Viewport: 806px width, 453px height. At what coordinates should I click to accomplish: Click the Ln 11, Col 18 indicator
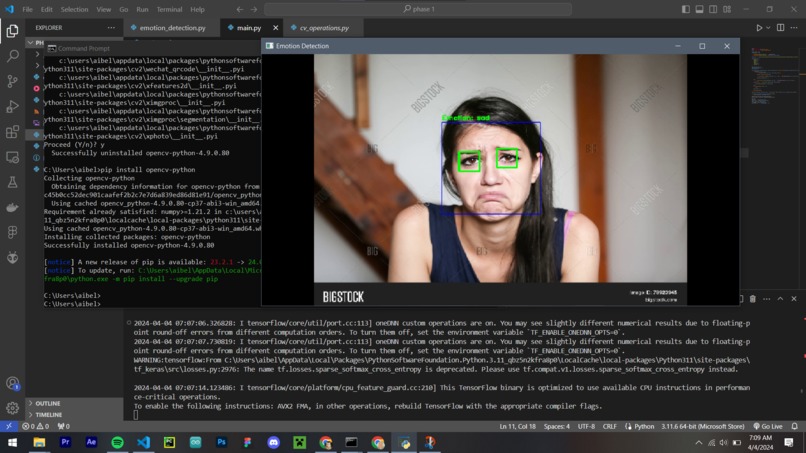[x=517, y=426]
